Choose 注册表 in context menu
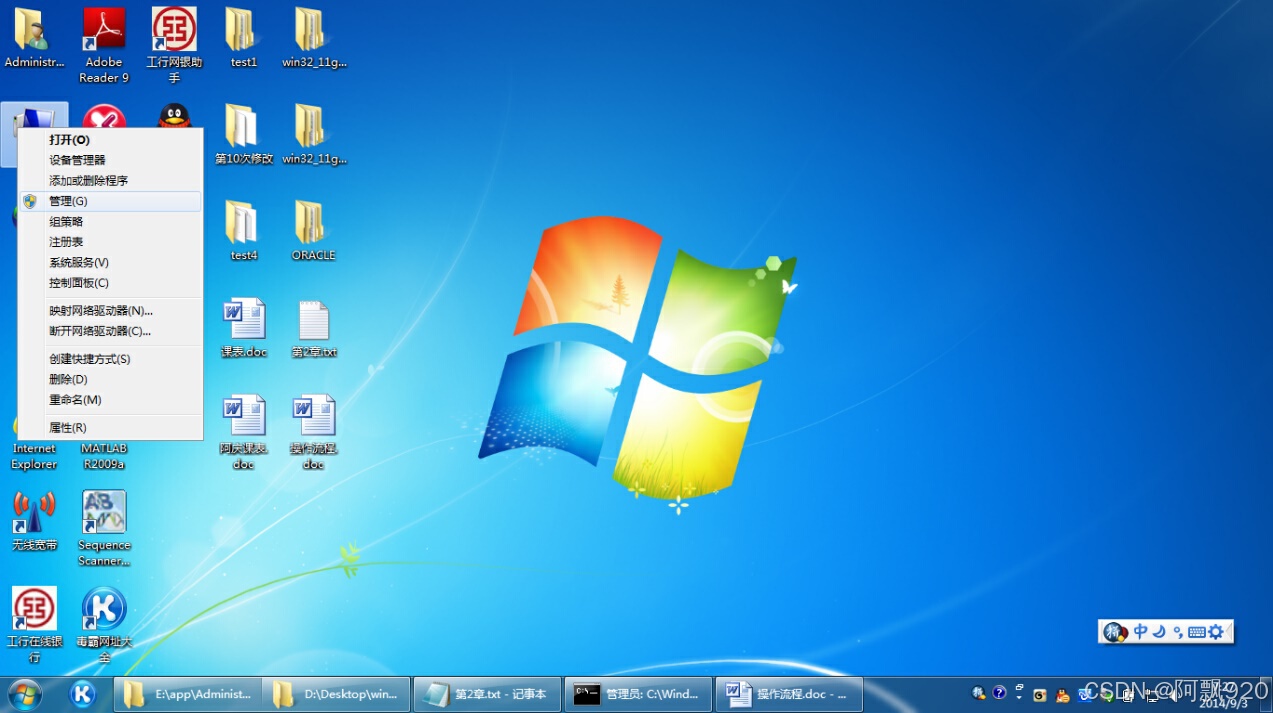This screenshot has width=1273, height=713. [111, 242]
